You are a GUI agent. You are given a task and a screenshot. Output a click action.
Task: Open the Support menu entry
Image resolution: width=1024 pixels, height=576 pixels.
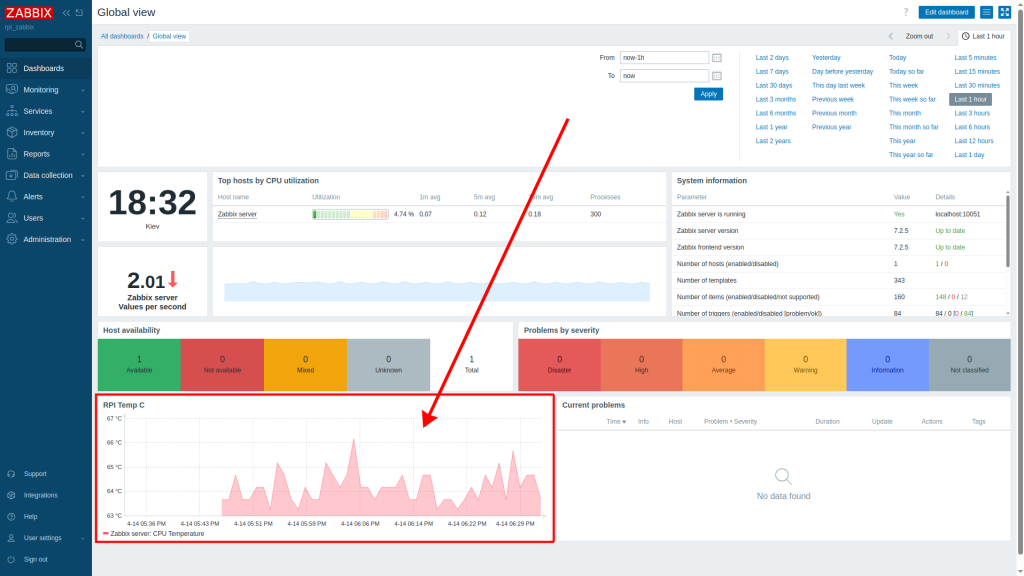tap(46, 474)
